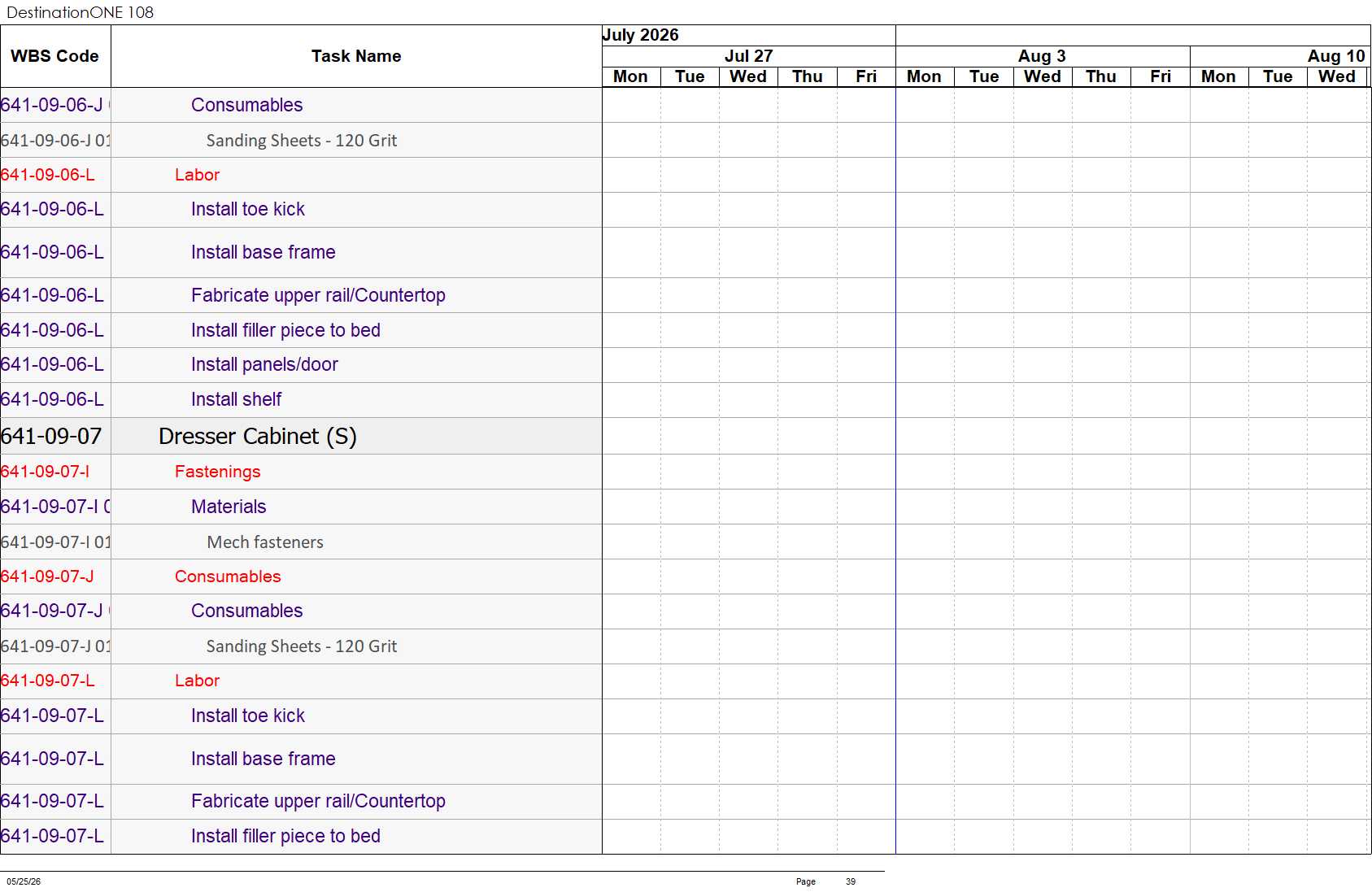This screenshot has width=1372, height=892.
Task: Click Mon under the Aug 10 week
Action: click(x=1218, y=76)
